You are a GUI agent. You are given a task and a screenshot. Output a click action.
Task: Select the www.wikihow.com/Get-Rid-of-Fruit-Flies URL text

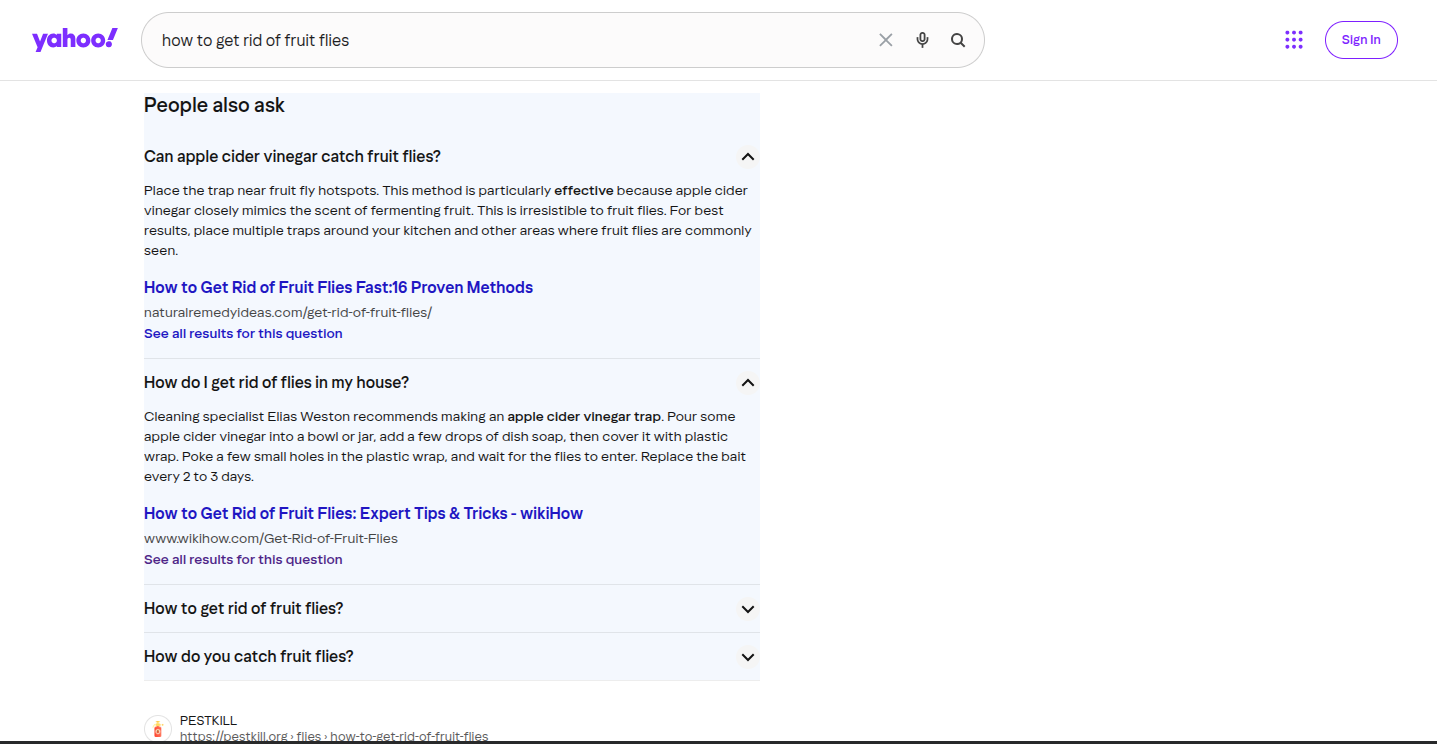(x=271, y=538)
